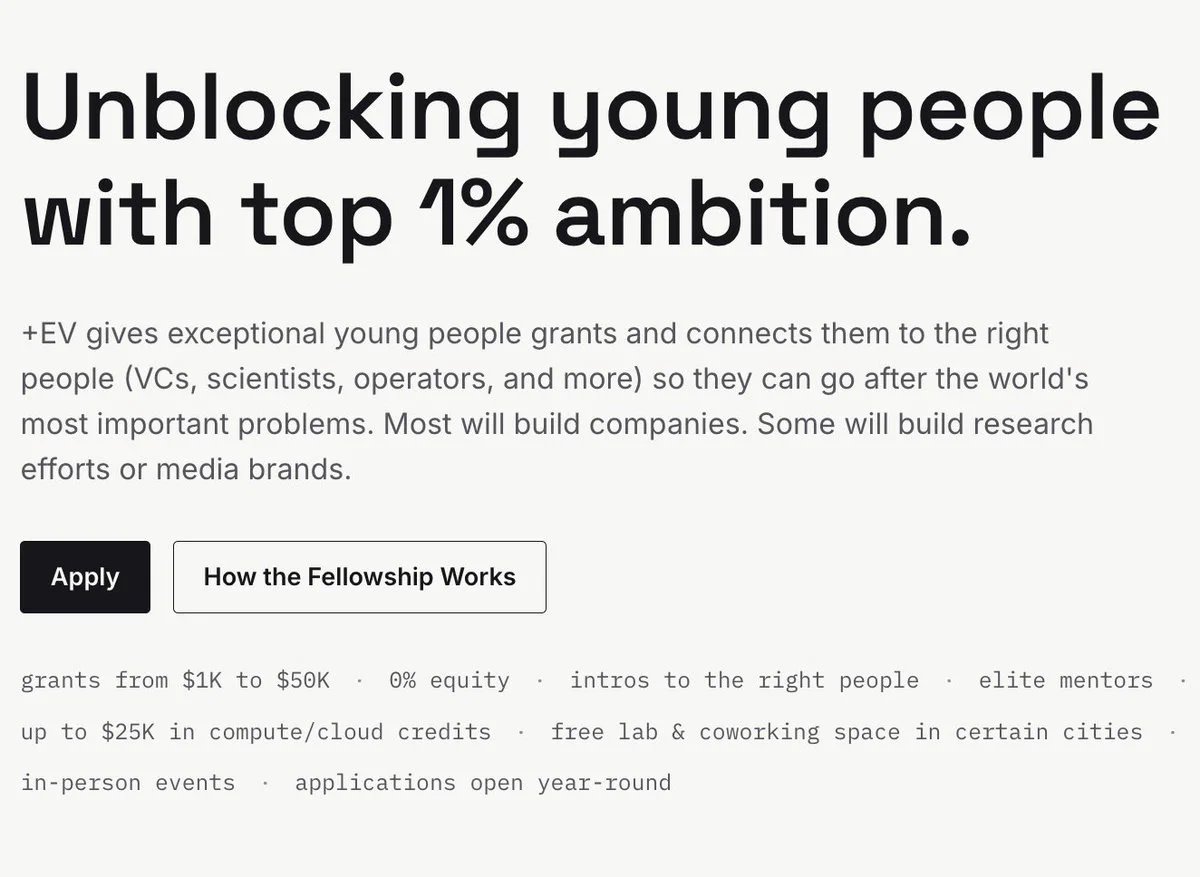The image size is (1200, 877).
Task: Click "Some will build research" sentence text
Action: (925, 424)
